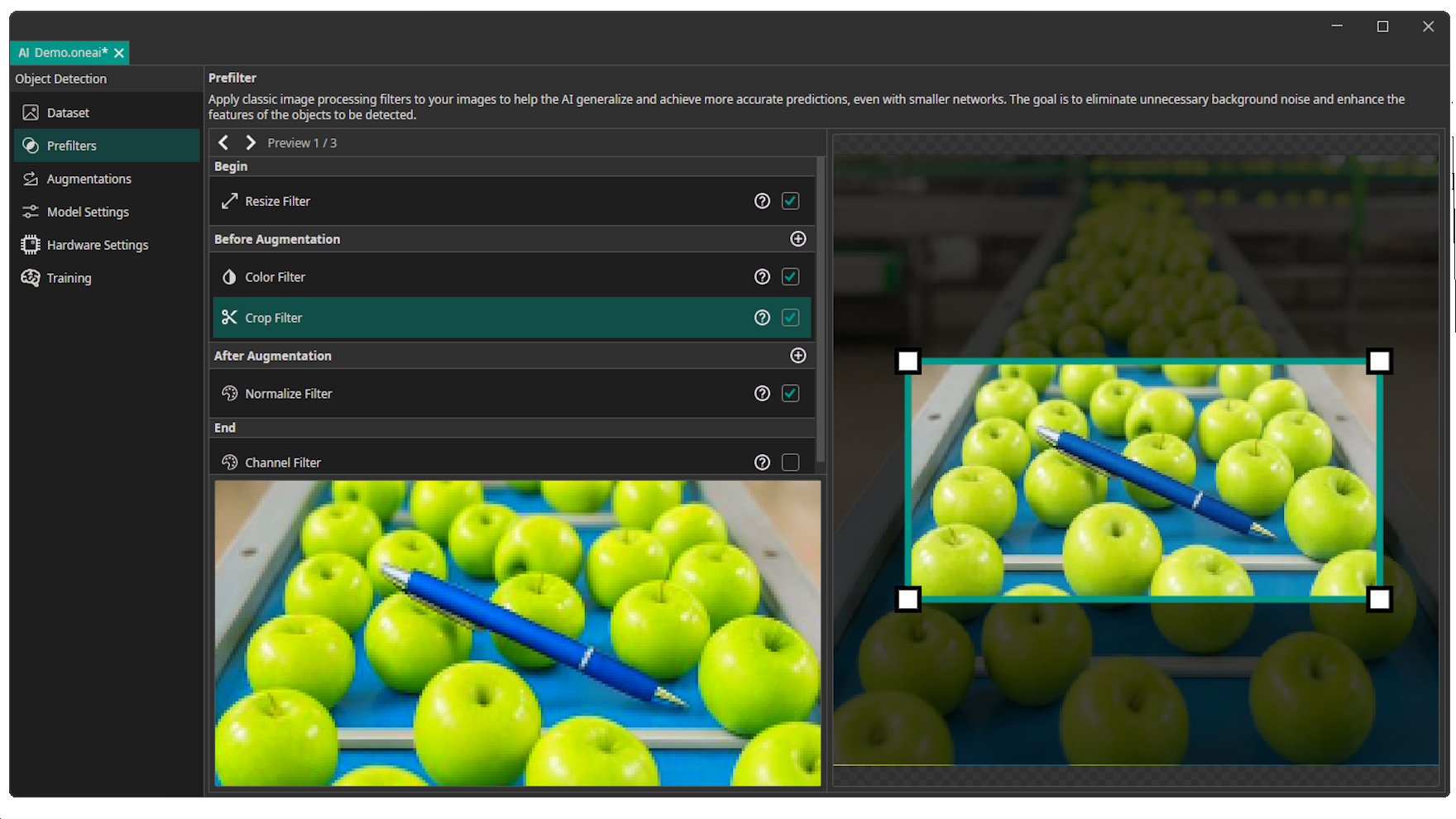Open the Dataset section in sidebar
This screenshot has width=1456, height=819.
click(x=68, y=113)
